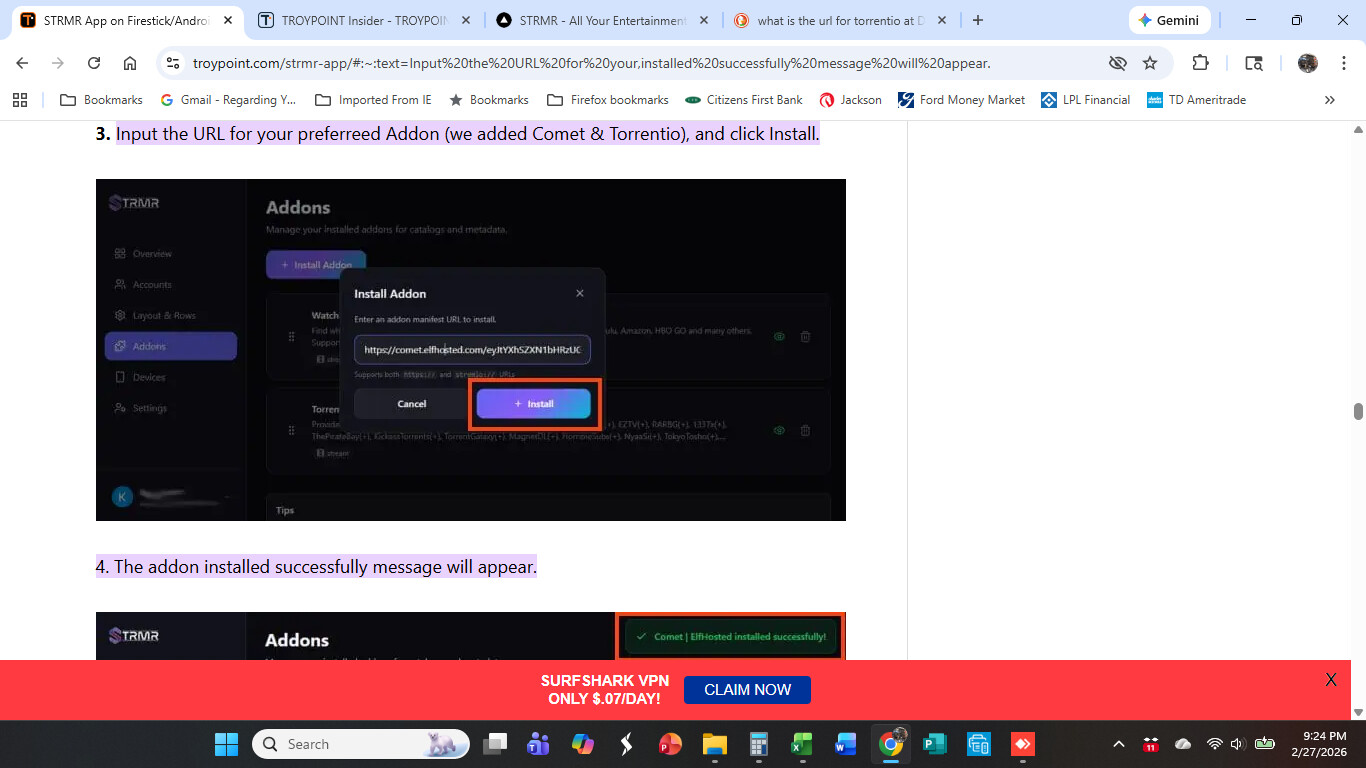Open the Extensions puzzle icon
The width and height of the screenshot is (1366, 768).
[x=1200, y=63]
